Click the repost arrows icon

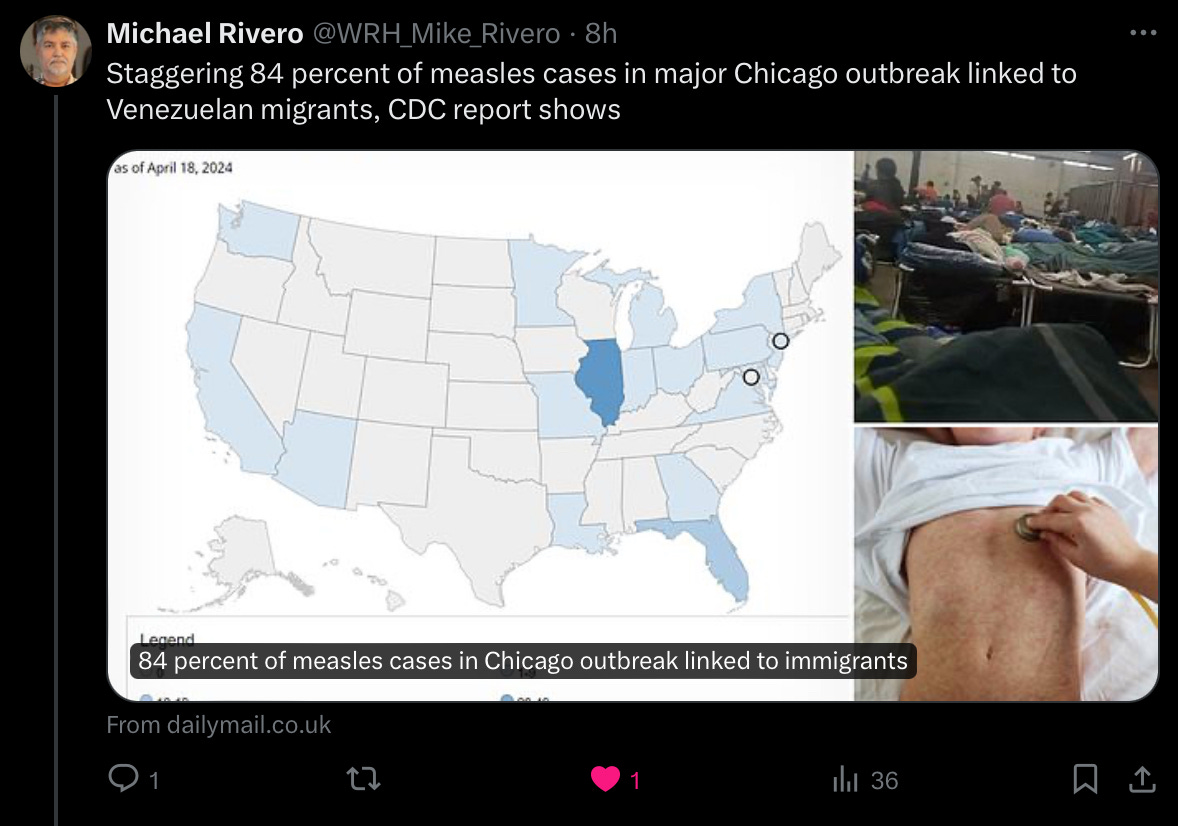pos(363,779)
